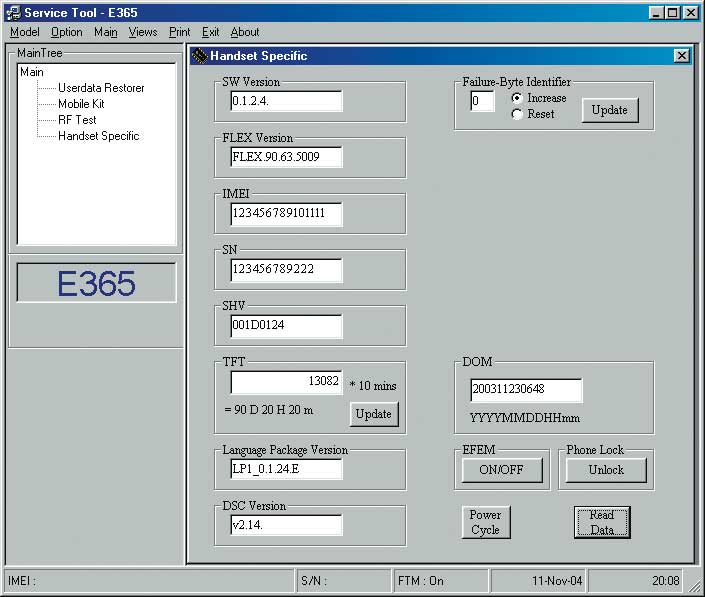Click the S/N status bar entry
This screenshot has width=705, height=597.
point(344,581)
